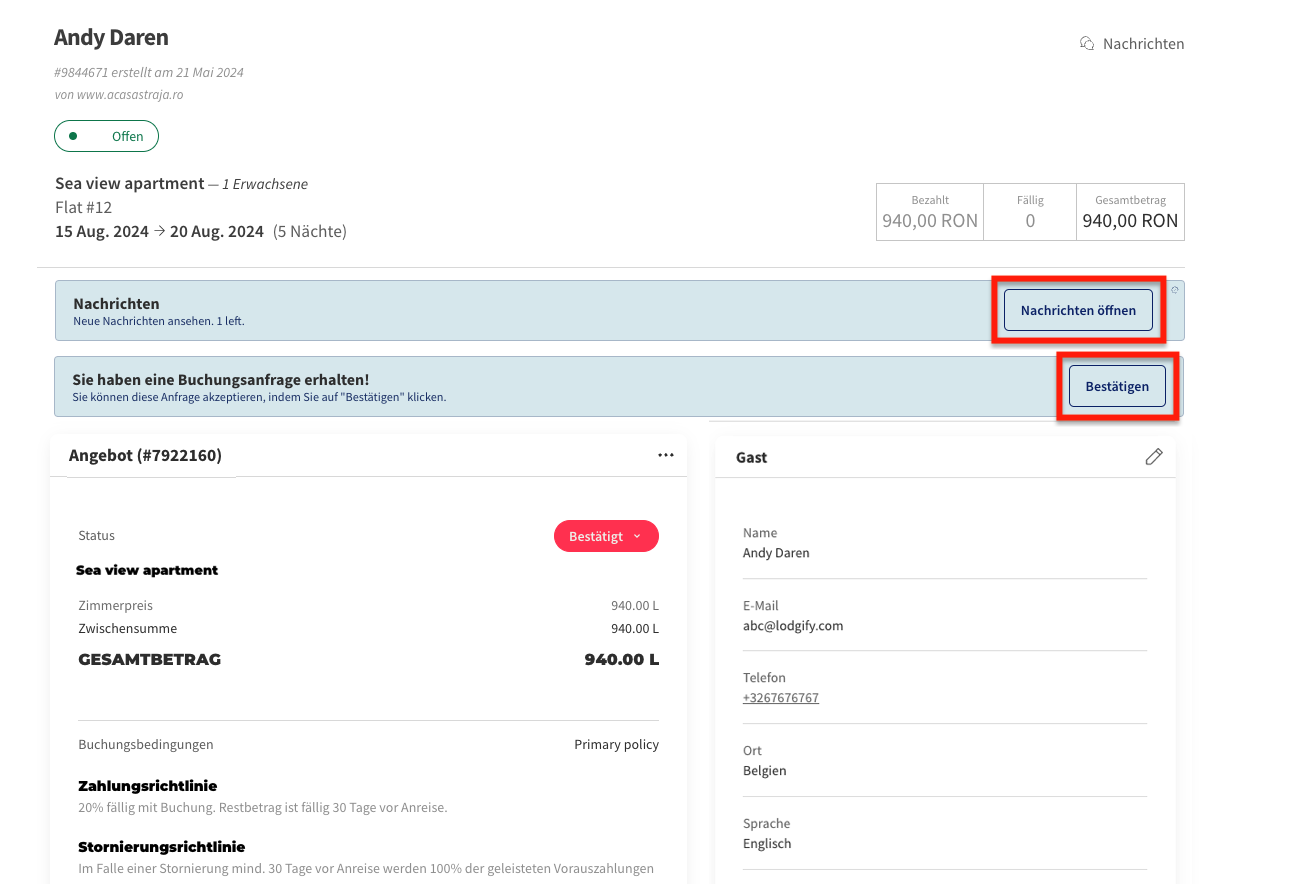The width and height of the screenshot is (1301, 884).
Task: Click the Englisch language value
Action: click(767, 844)
